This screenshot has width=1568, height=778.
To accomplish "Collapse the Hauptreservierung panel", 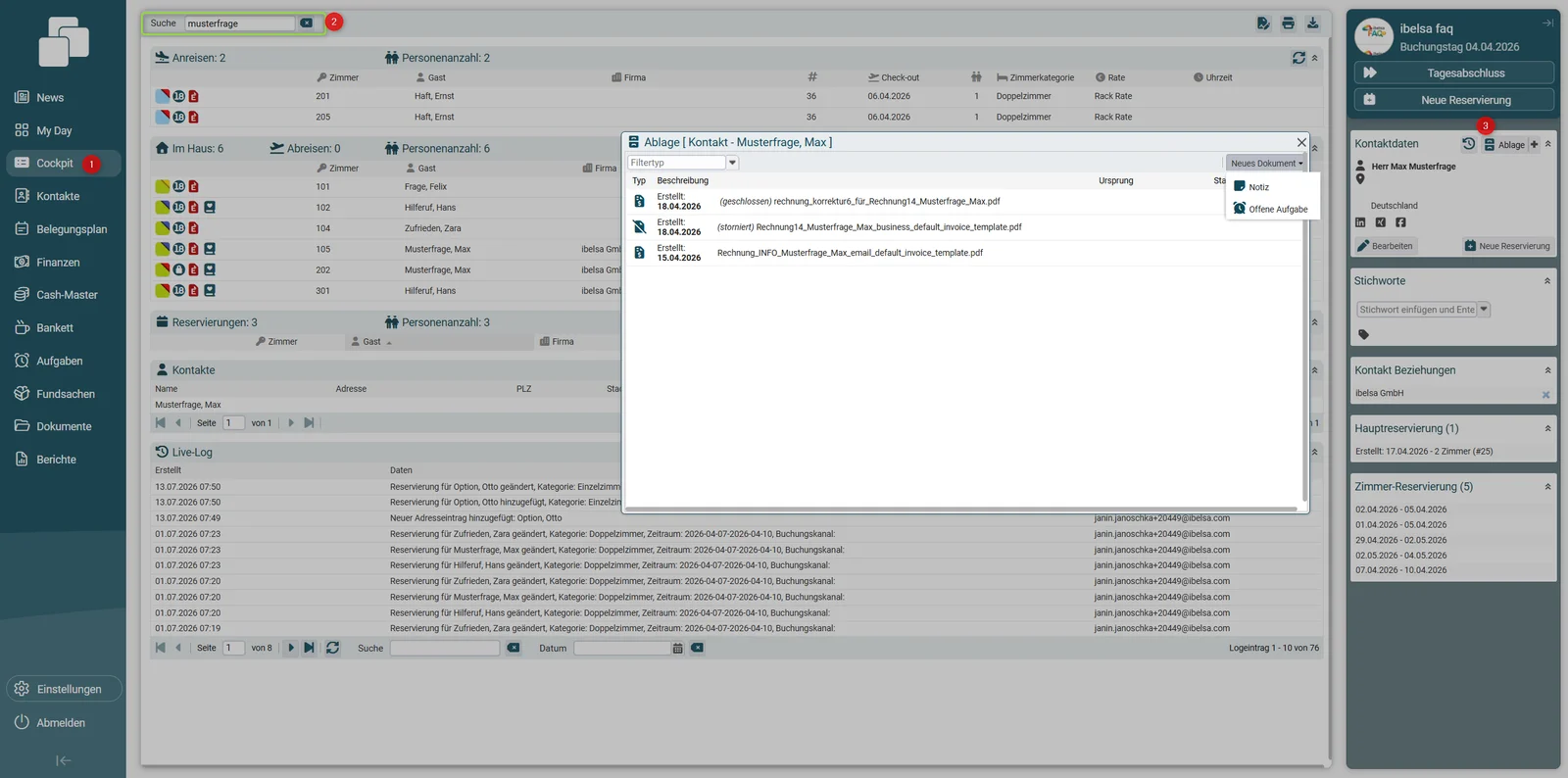I will [1547, 428].
